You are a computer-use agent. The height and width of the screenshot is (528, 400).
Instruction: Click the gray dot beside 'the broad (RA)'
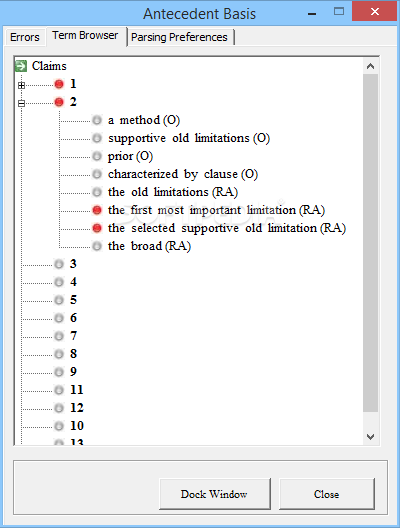97,246
